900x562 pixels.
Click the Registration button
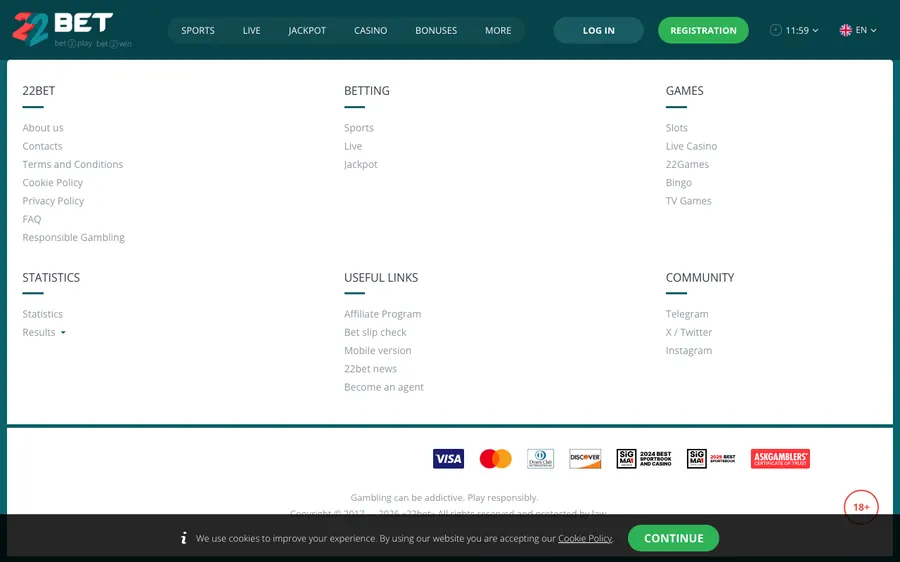click(703, 30)
